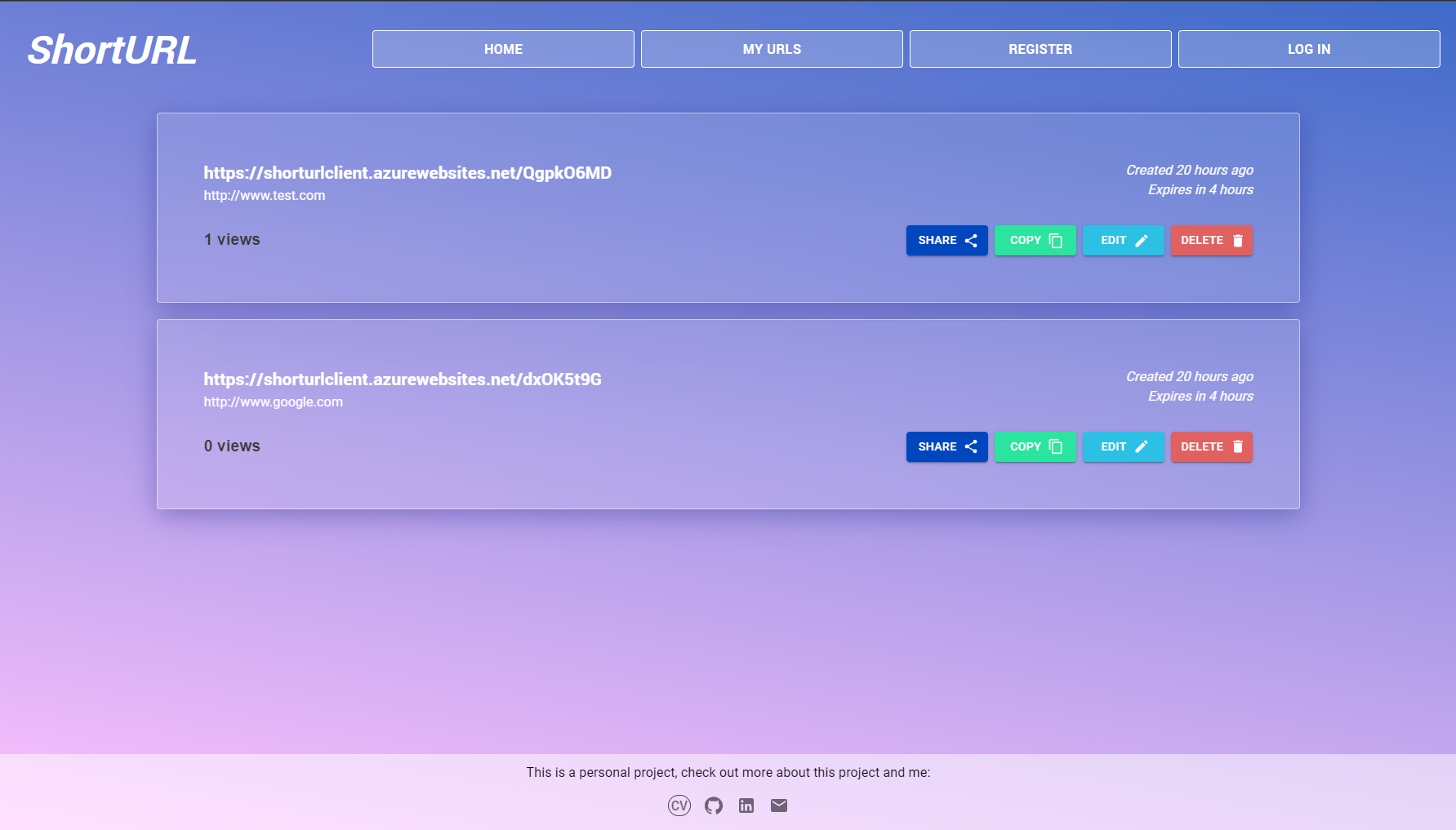The height and width of the screenshot is (830, 1456).
Task: Delete the dxOK5t9G short URL
Action: pyautogui.click(x=1212, y=447)
